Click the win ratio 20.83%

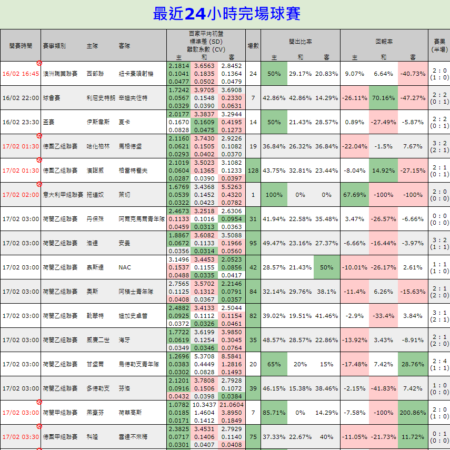327,74
